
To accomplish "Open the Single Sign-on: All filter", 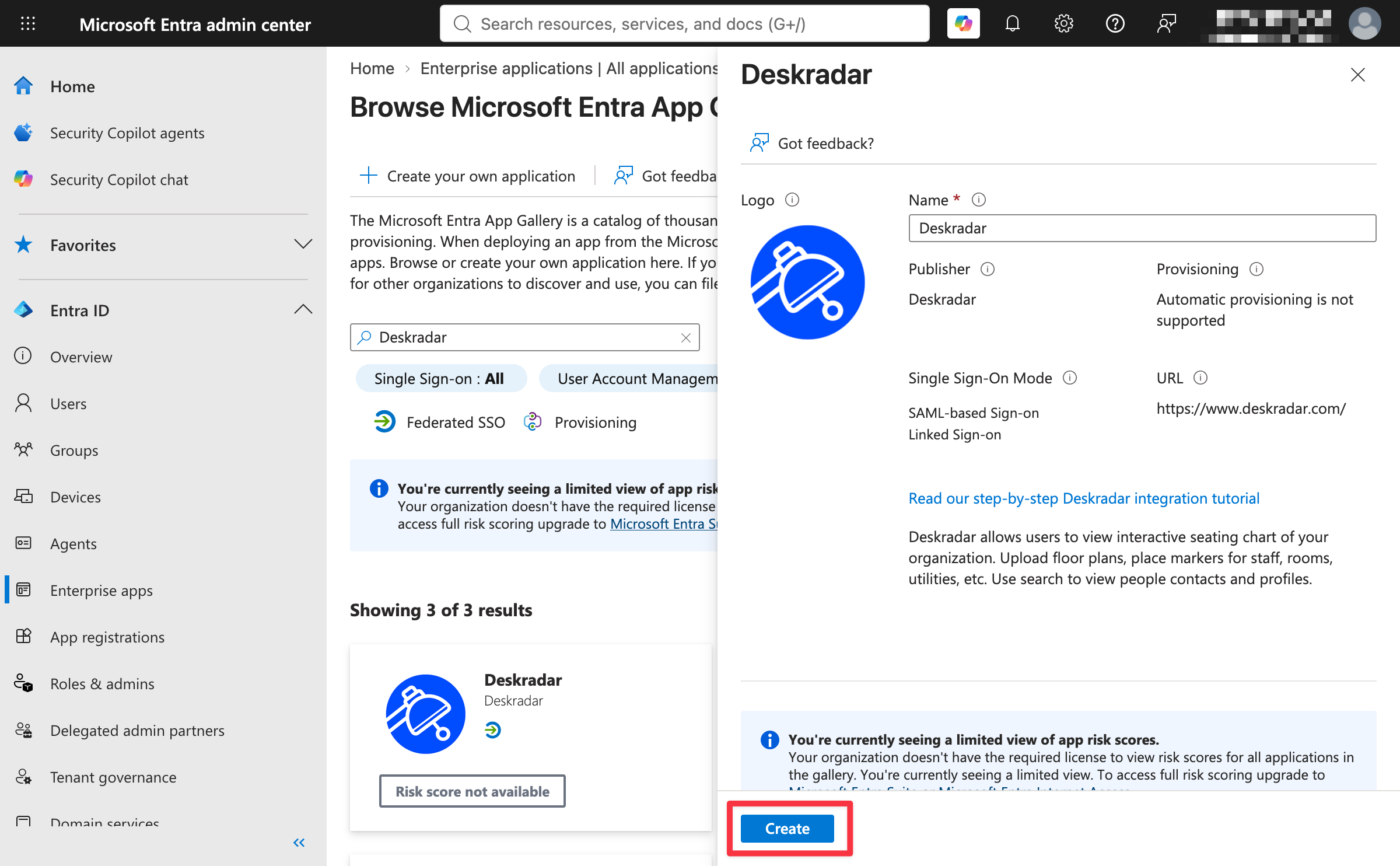I will [441, 379].
